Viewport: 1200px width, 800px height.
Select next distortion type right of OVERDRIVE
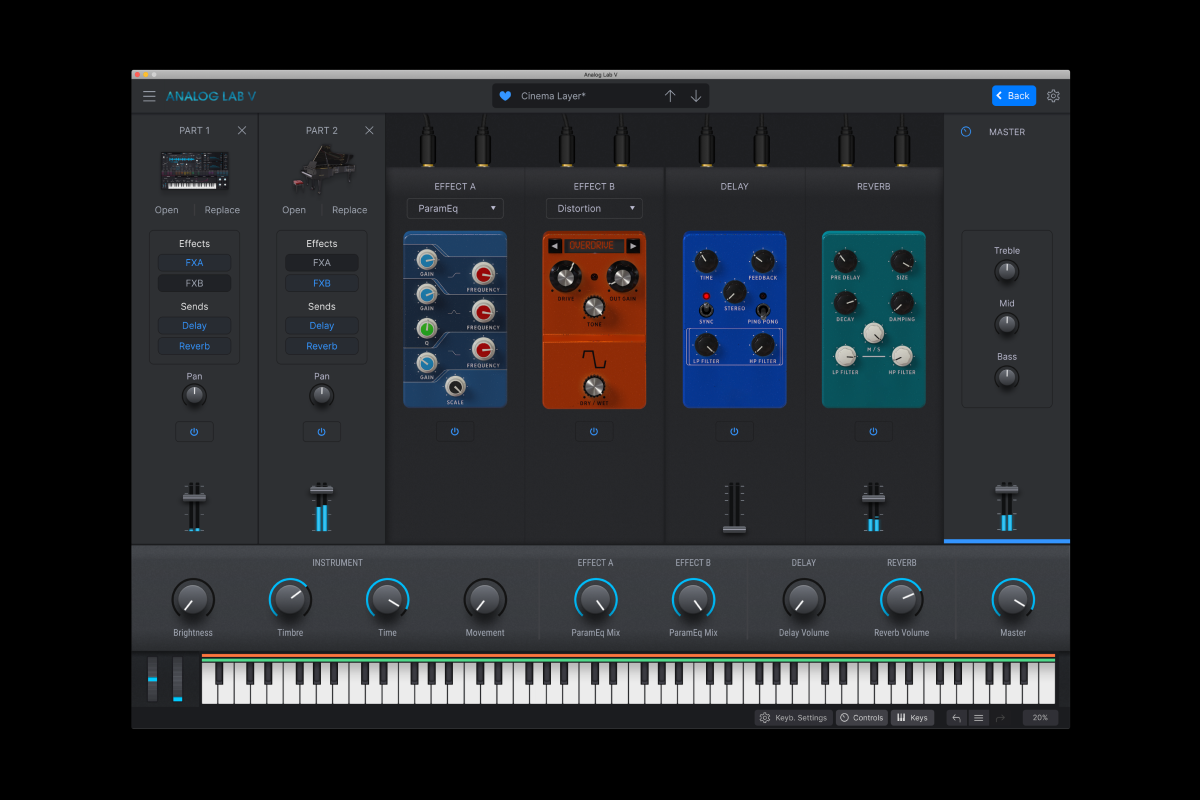633,246
